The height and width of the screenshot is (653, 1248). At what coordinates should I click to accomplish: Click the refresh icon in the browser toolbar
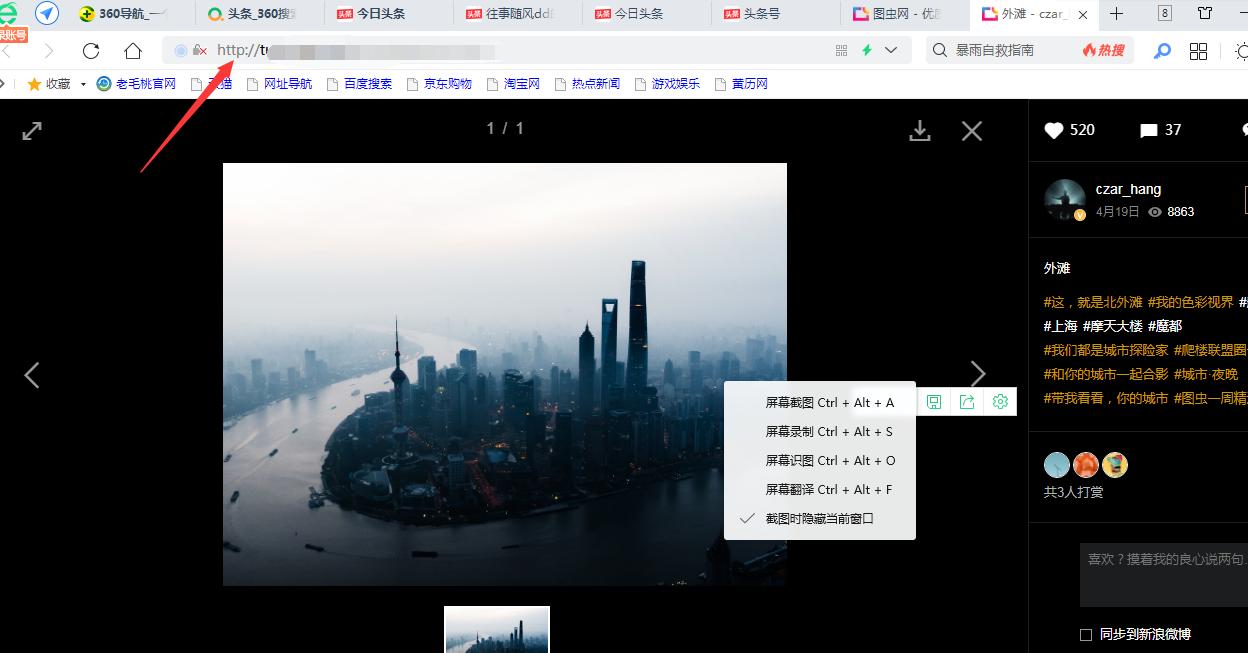[x=90, y=50]
